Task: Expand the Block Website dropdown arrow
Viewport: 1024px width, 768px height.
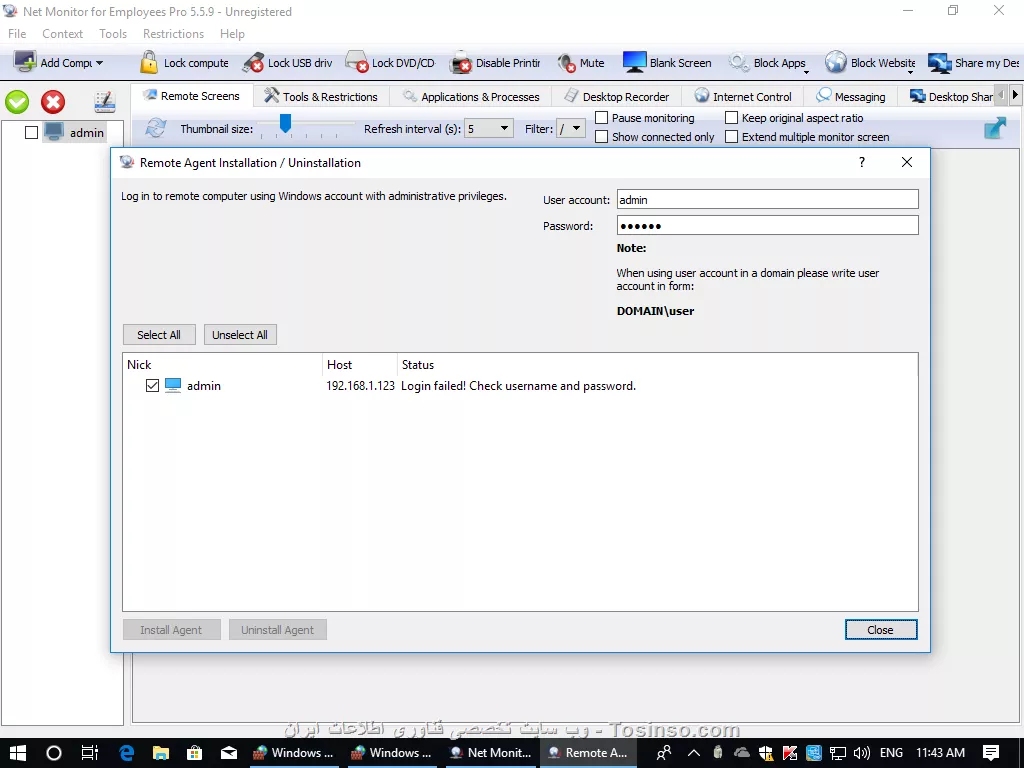Action: [x=910, y=72]
